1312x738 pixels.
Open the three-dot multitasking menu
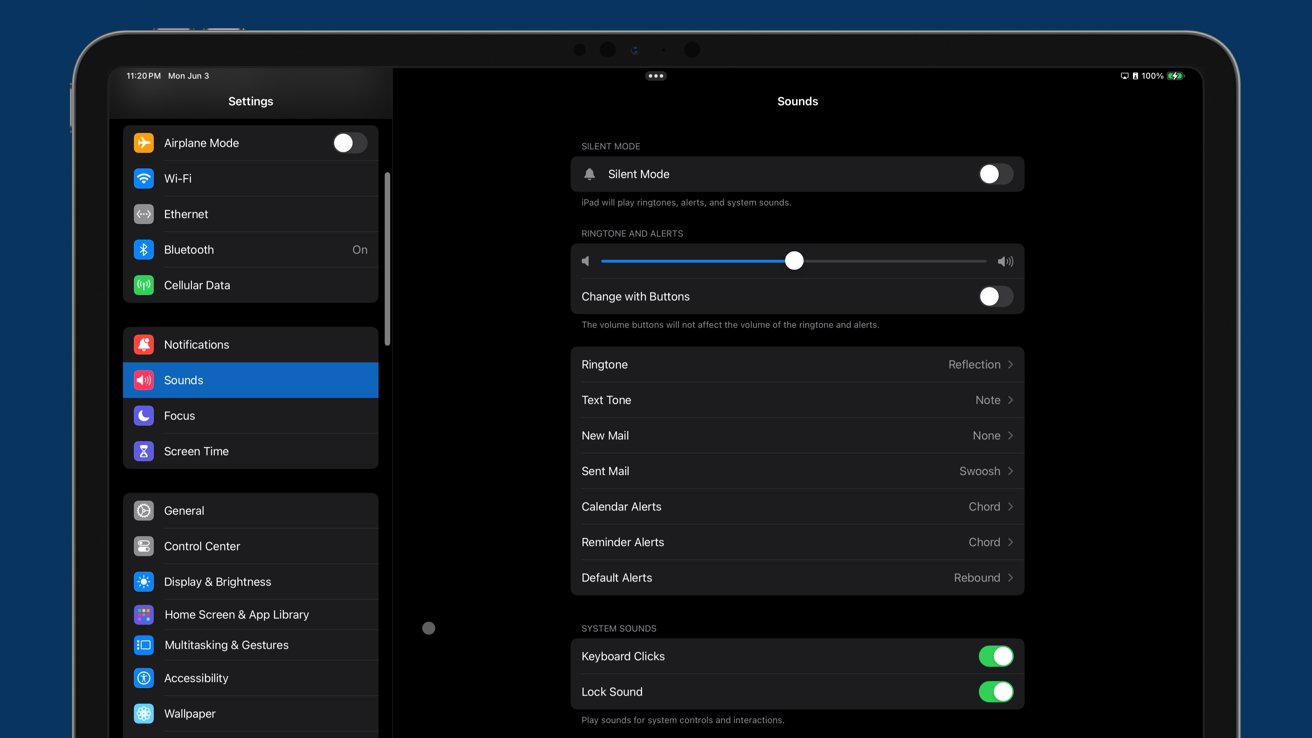point(656,76)
